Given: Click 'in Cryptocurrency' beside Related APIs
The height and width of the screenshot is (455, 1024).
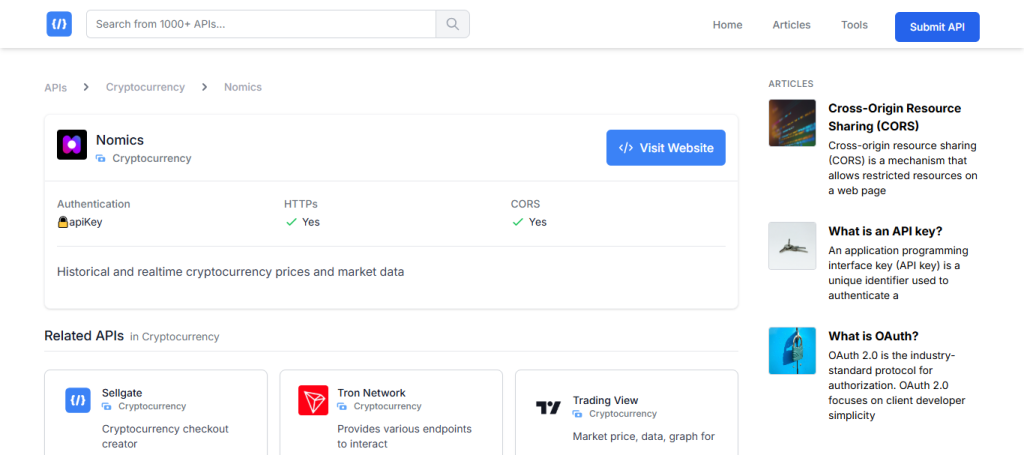Looking at the screenshot, I should point(174,337).
